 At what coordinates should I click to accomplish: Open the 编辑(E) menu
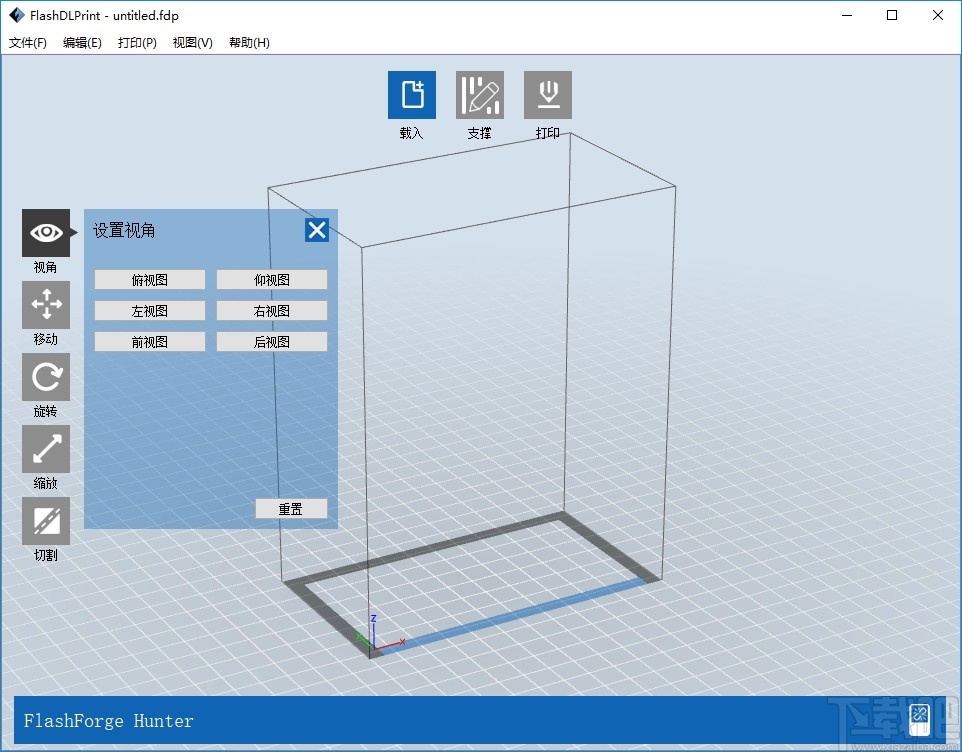coord(82,42)
